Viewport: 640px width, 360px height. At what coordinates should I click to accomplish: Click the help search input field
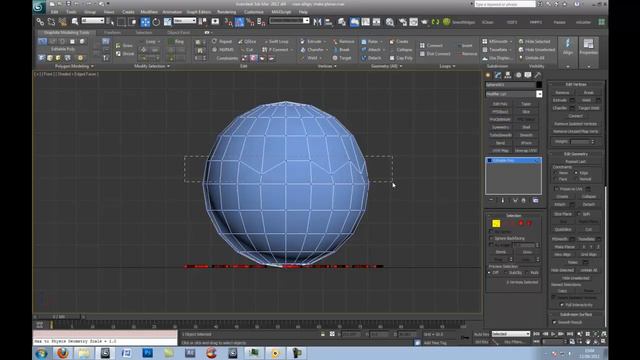click(x=505, y=4)
